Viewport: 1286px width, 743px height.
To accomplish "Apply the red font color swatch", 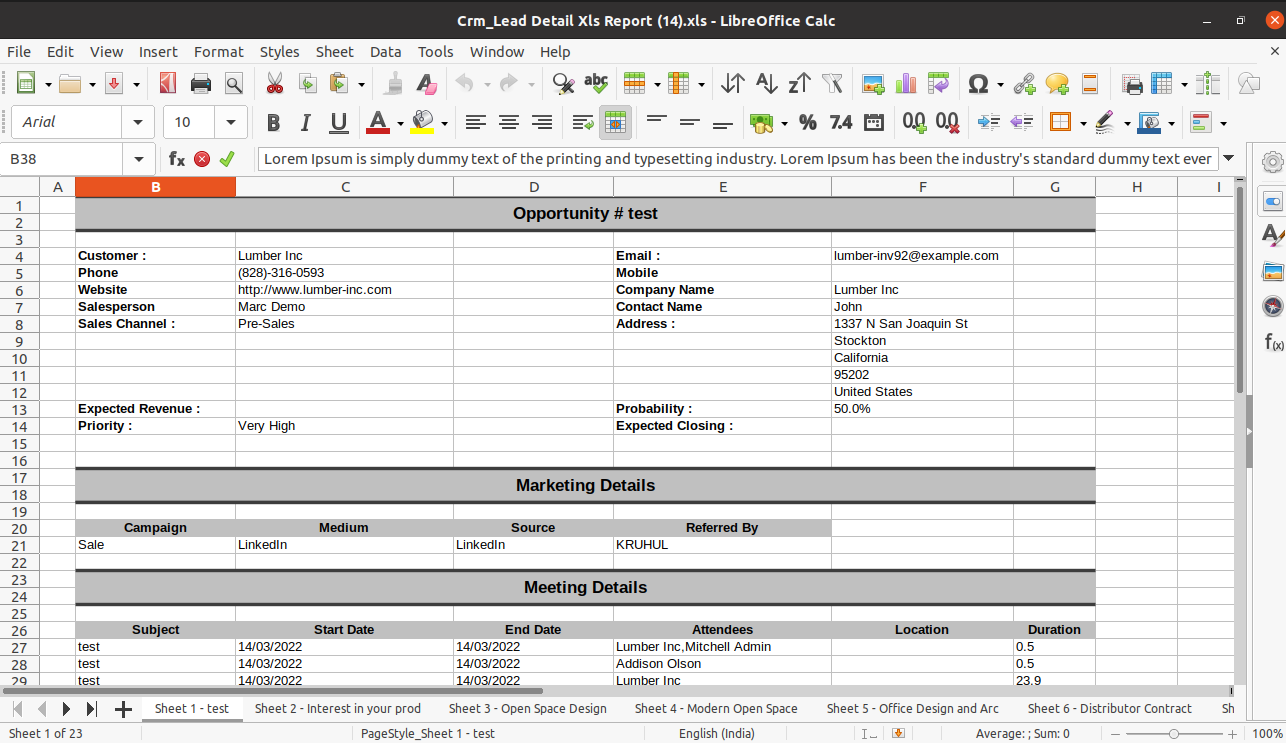I will click(x=378, y=122).
